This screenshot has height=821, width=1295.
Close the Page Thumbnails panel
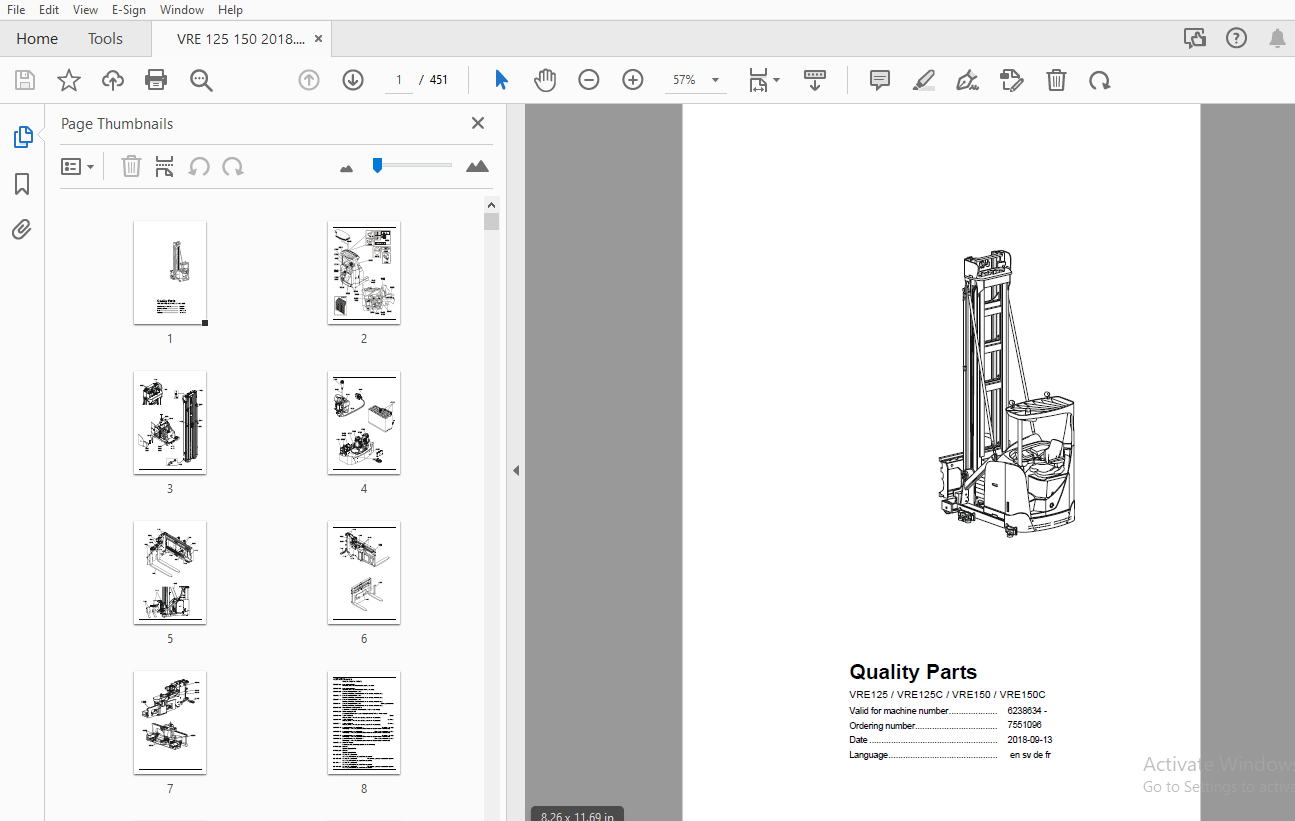(478, 123)
